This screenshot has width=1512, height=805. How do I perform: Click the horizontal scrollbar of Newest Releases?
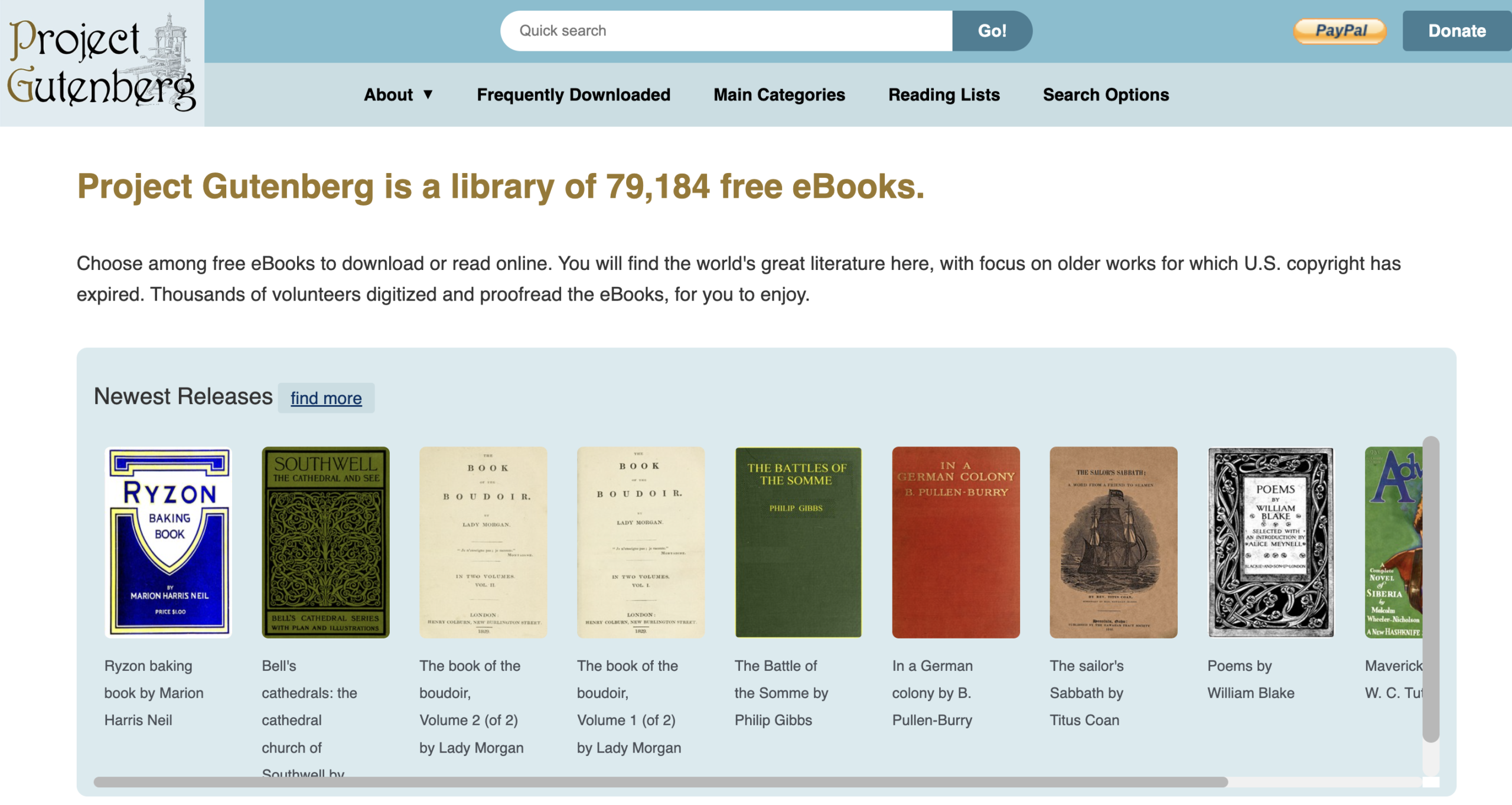coord(660,782)
